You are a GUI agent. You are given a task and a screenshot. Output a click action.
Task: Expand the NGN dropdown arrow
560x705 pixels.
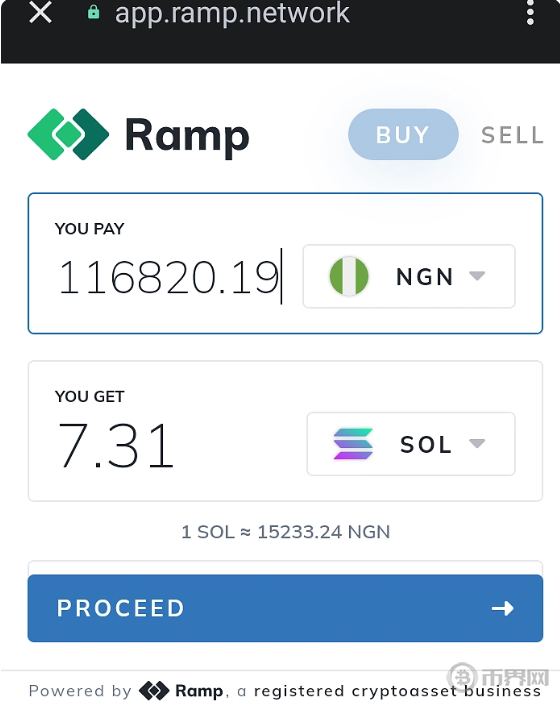point(477,275)
